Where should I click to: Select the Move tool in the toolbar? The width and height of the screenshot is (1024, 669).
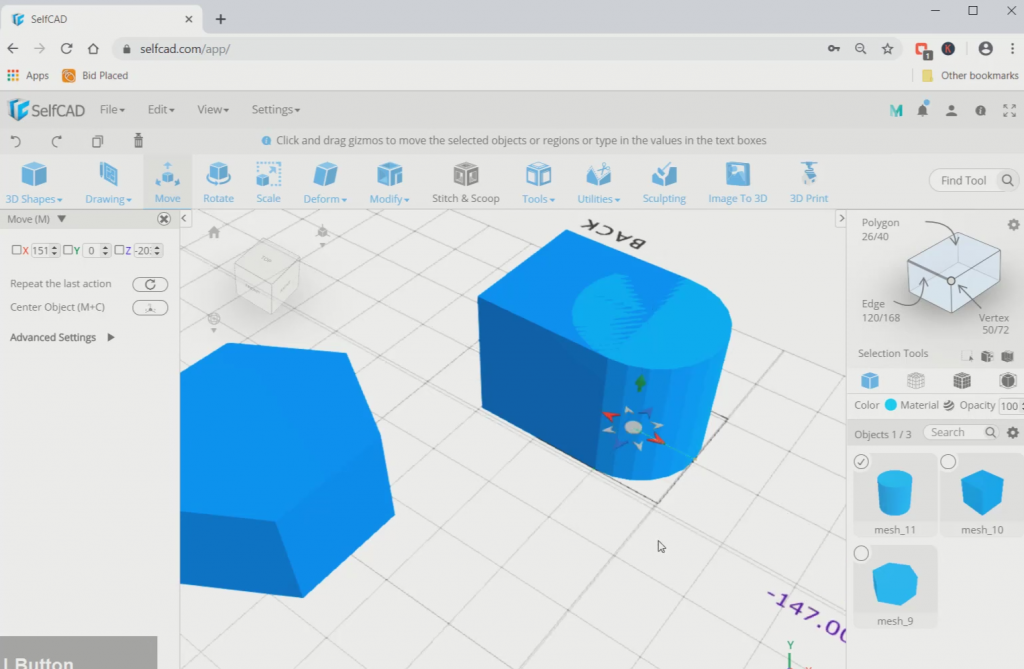[x=167, y=180]
